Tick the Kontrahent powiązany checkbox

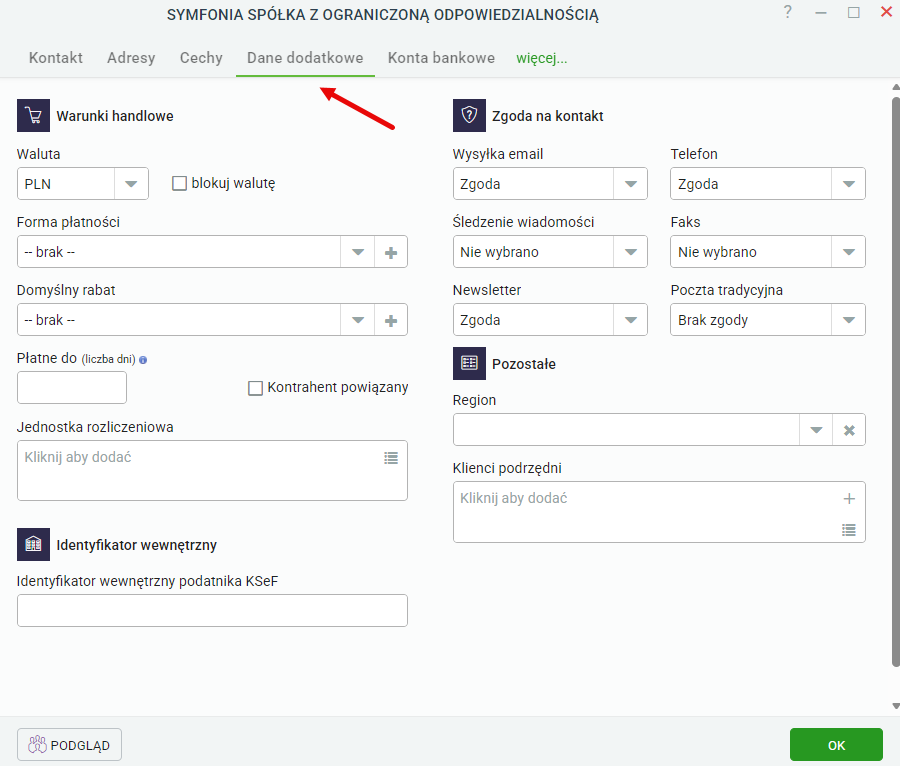[x=255, y=388]
